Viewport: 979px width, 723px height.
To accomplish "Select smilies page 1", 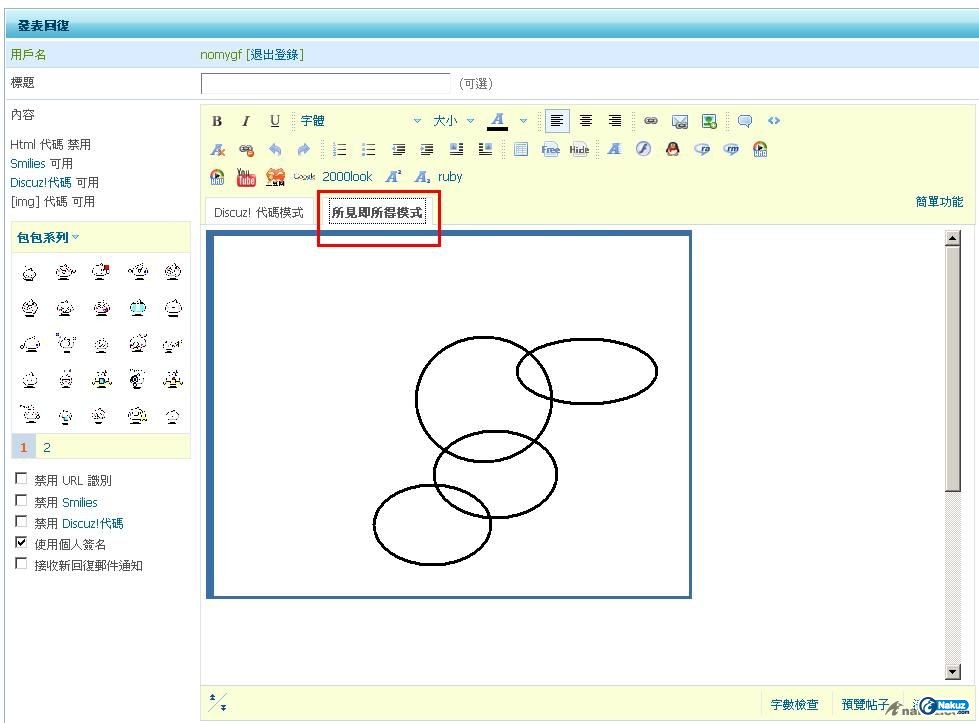I will 24,447.
